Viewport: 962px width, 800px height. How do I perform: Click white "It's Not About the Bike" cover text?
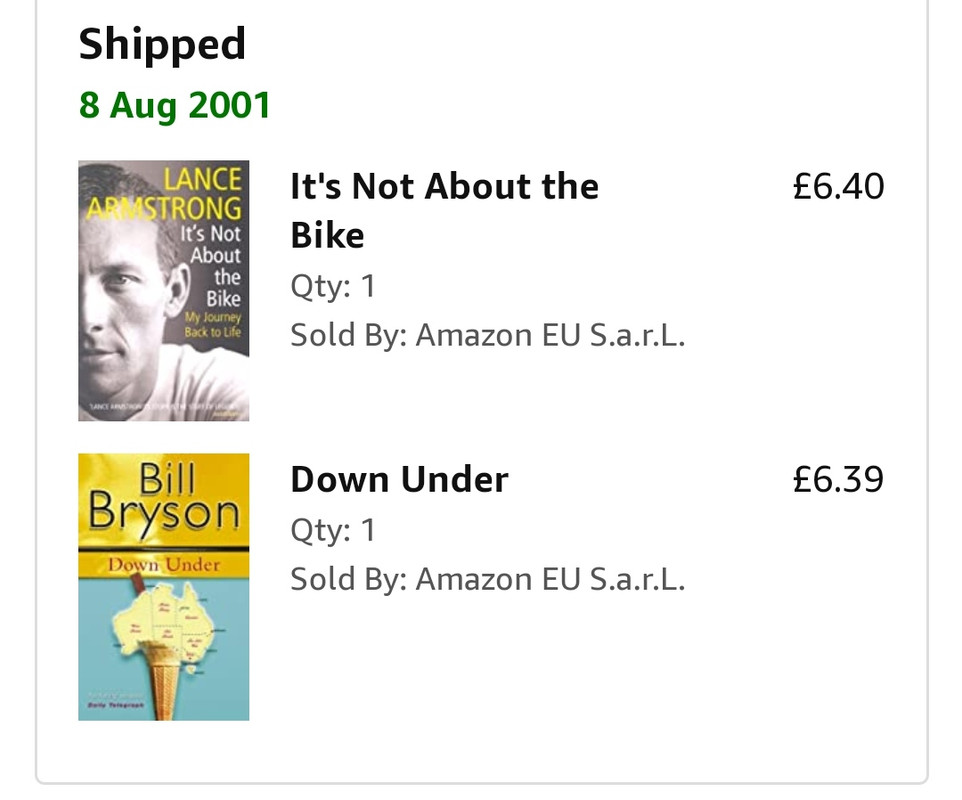(x=216, y=265)
